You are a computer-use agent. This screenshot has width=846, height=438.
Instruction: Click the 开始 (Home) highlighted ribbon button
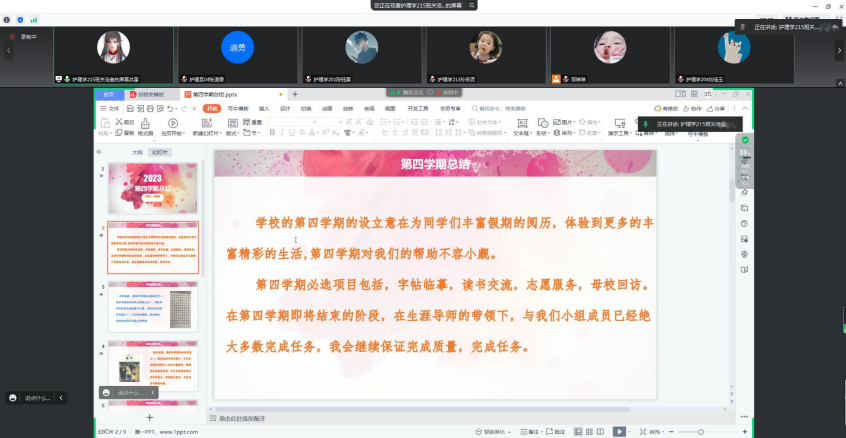211,108
